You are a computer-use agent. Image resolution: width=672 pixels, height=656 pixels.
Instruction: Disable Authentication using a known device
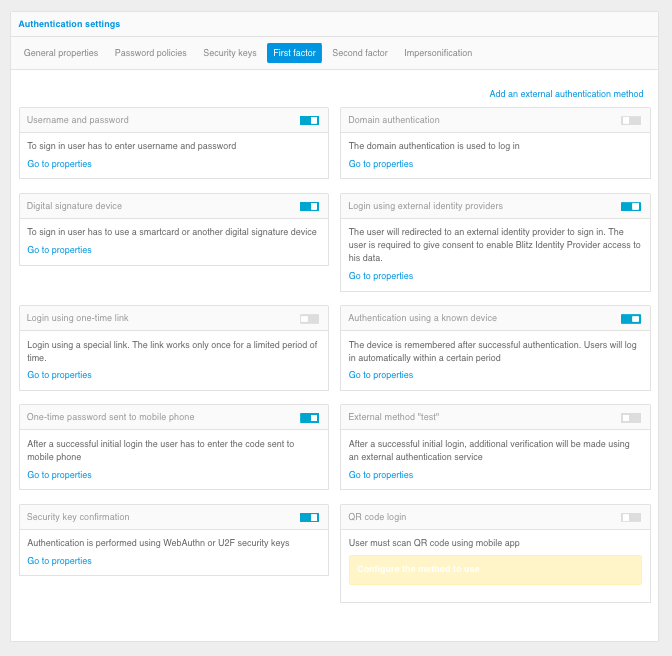pyautogui.click(x=630, y=319)
